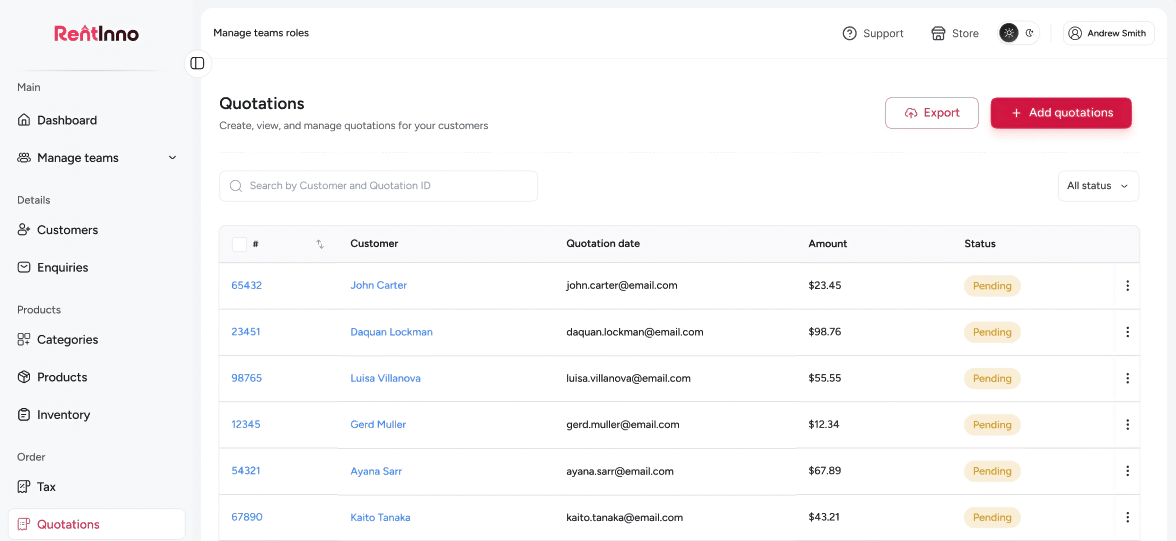
Task: Open quotation 65432 link
Action: tap(247, 285)
